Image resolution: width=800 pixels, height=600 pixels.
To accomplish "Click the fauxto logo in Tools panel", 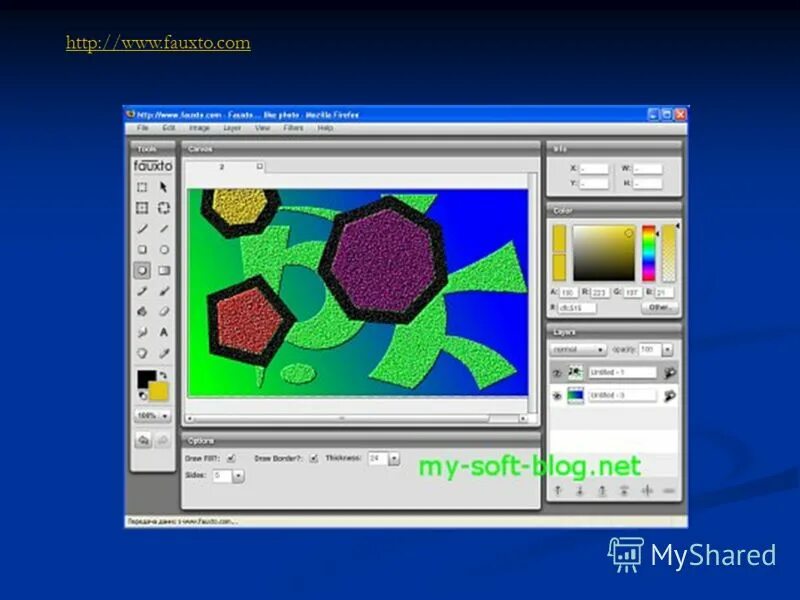I will click(153, 166).
